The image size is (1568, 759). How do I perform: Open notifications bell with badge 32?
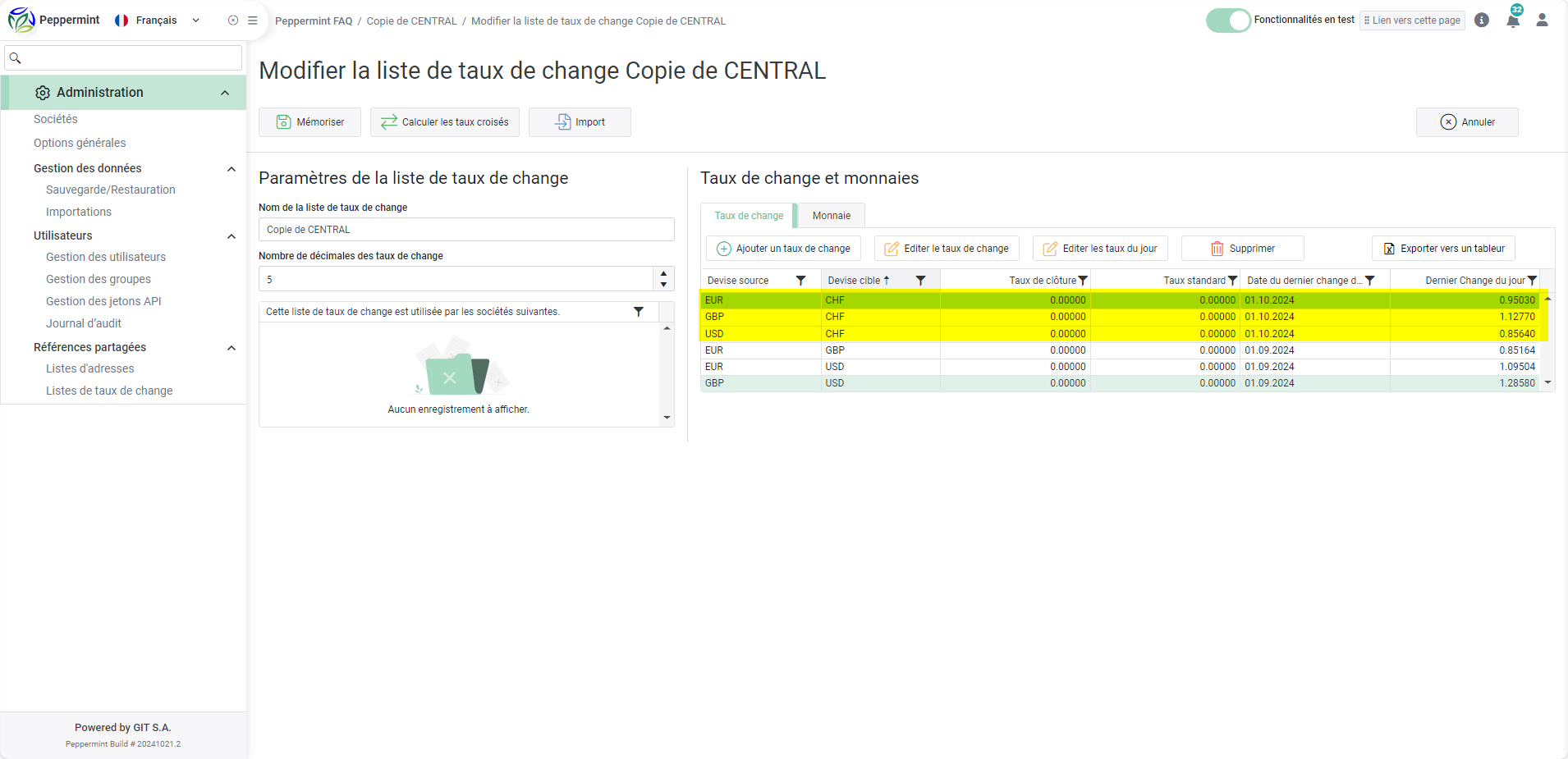[x=1513, y=20]
